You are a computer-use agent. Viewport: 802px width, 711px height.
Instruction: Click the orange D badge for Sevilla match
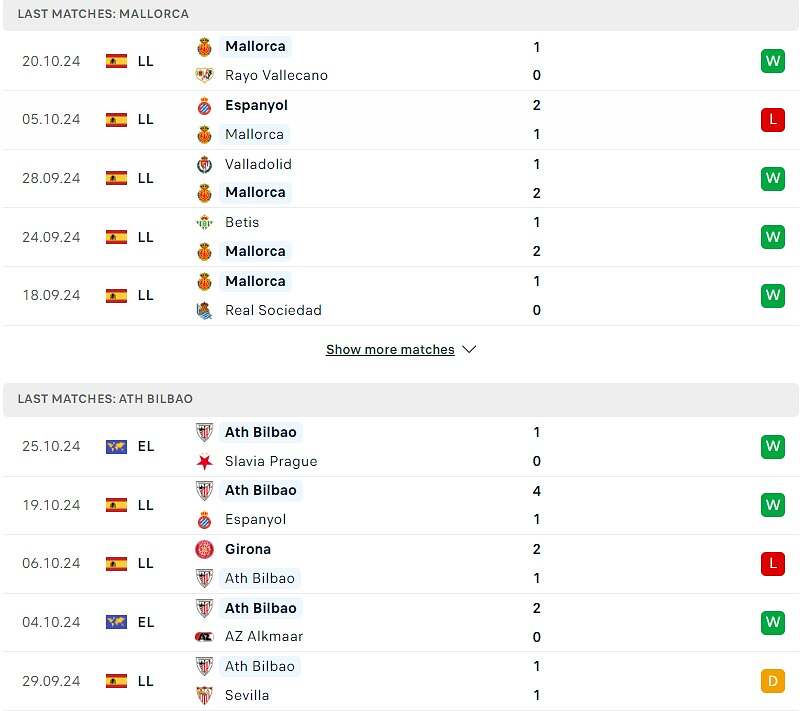pyautogui.click(x=772, y=681)
